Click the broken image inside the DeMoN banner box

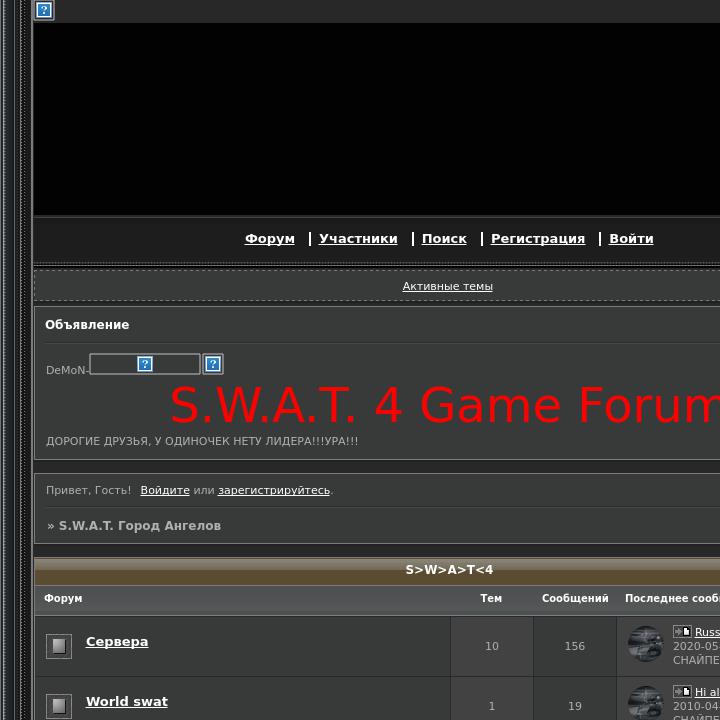(x=145, y=364)
